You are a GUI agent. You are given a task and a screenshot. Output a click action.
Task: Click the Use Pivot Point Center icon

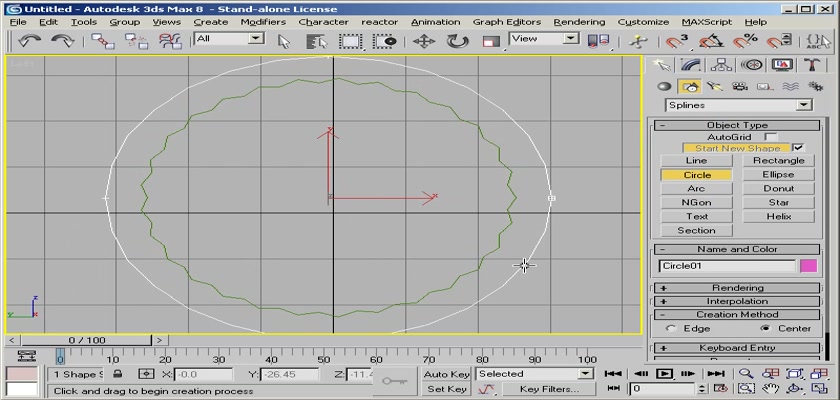point(598,41)
